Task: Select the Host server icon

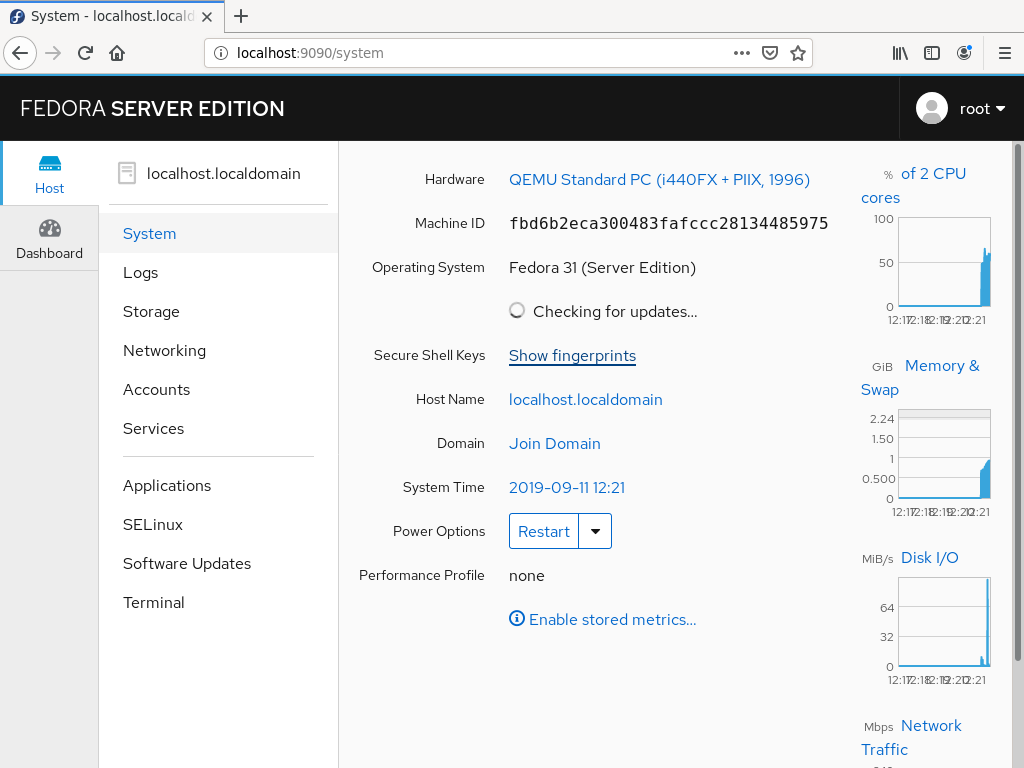Action: click(50, 163)
